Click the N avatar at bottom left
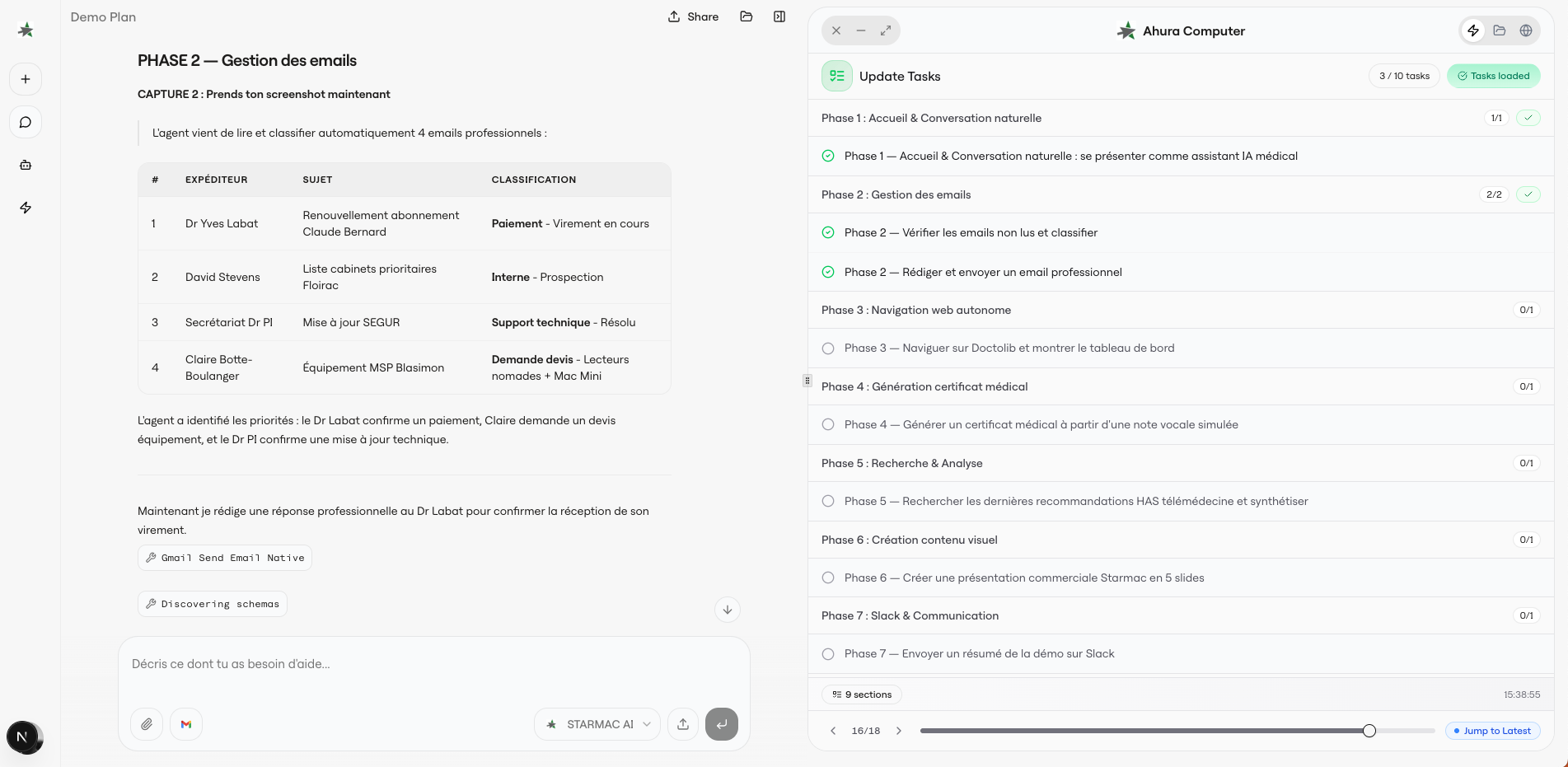 pos(22,737)
